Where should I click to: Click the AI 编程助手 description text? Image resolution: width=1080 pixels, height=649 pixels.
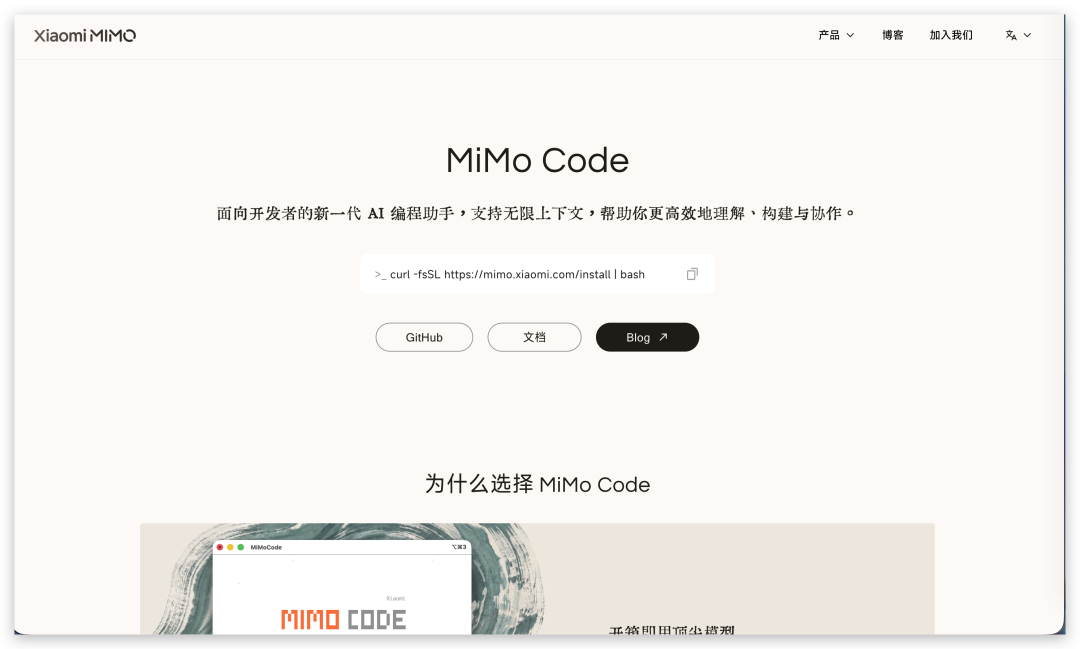coord(537,214)
